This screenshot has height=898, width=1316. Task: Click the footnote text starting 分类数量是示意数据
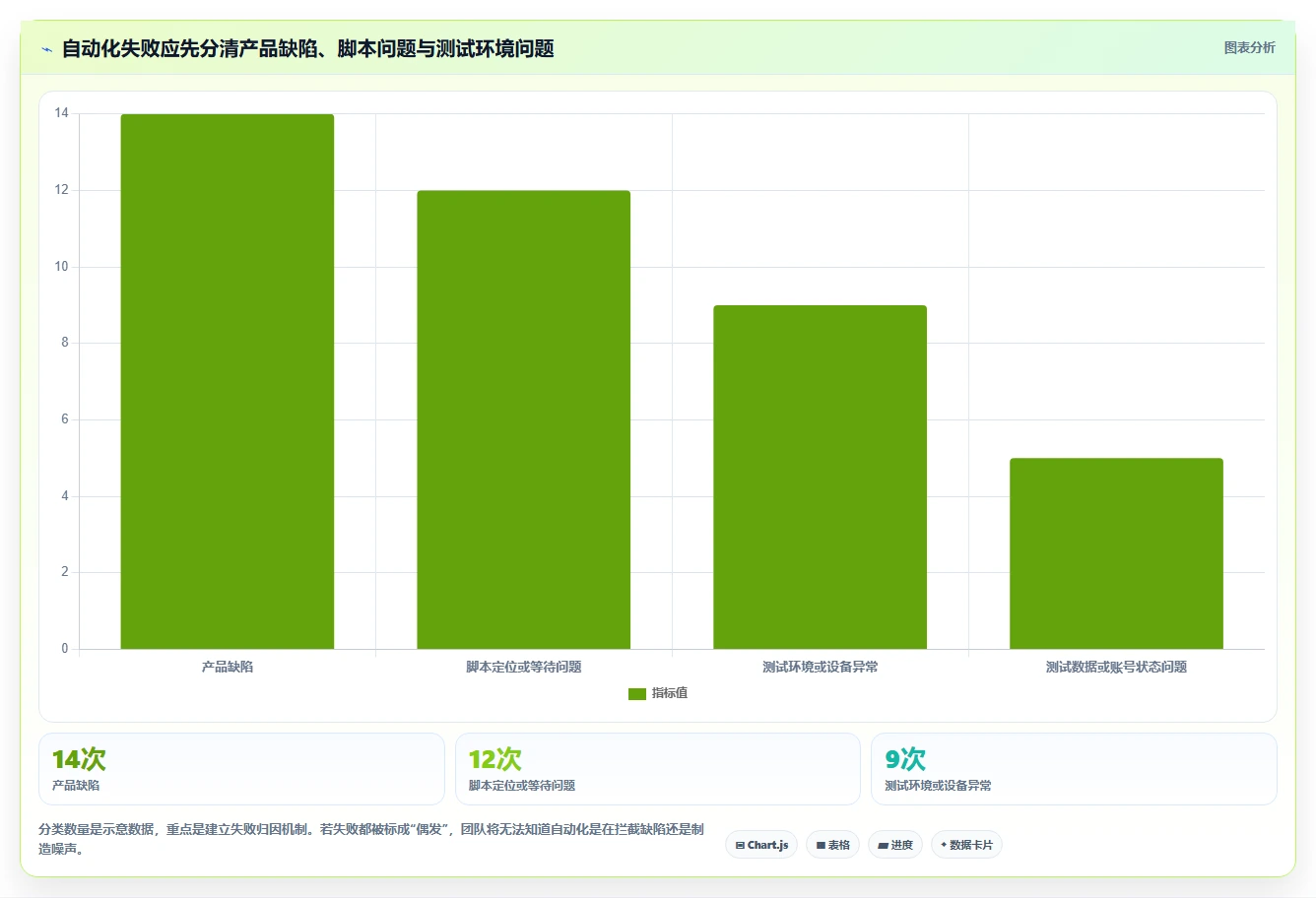click(x=371, y=839)
